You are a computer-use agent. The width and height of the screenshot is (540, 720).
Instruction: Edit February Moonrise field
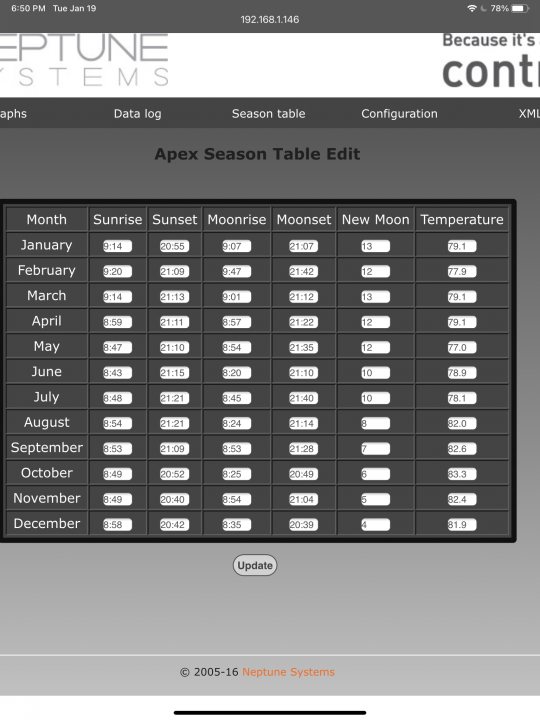(x=236, y=271)
